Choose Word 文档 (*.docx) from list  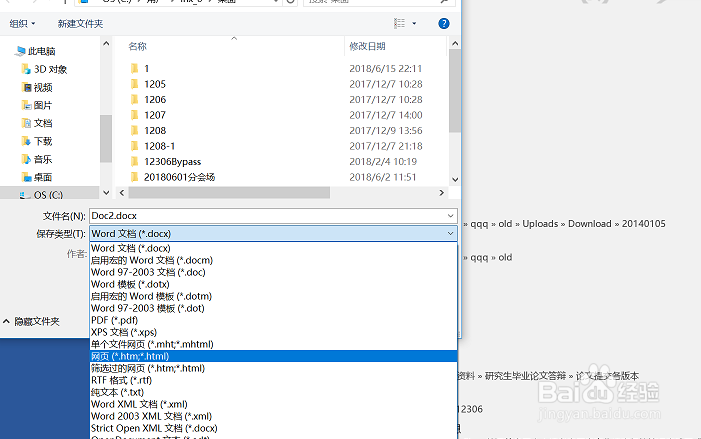point(273,248)
